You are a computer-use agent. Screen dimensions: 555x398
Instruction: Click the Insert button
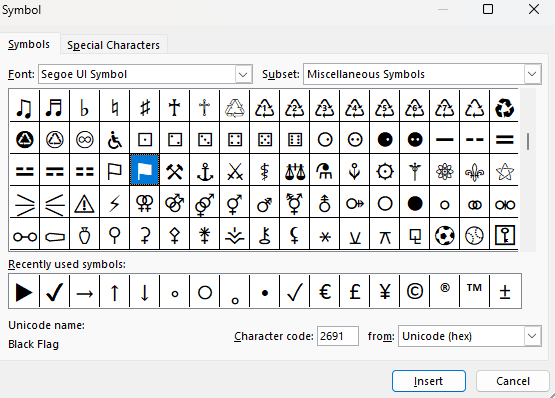[429, 381]
